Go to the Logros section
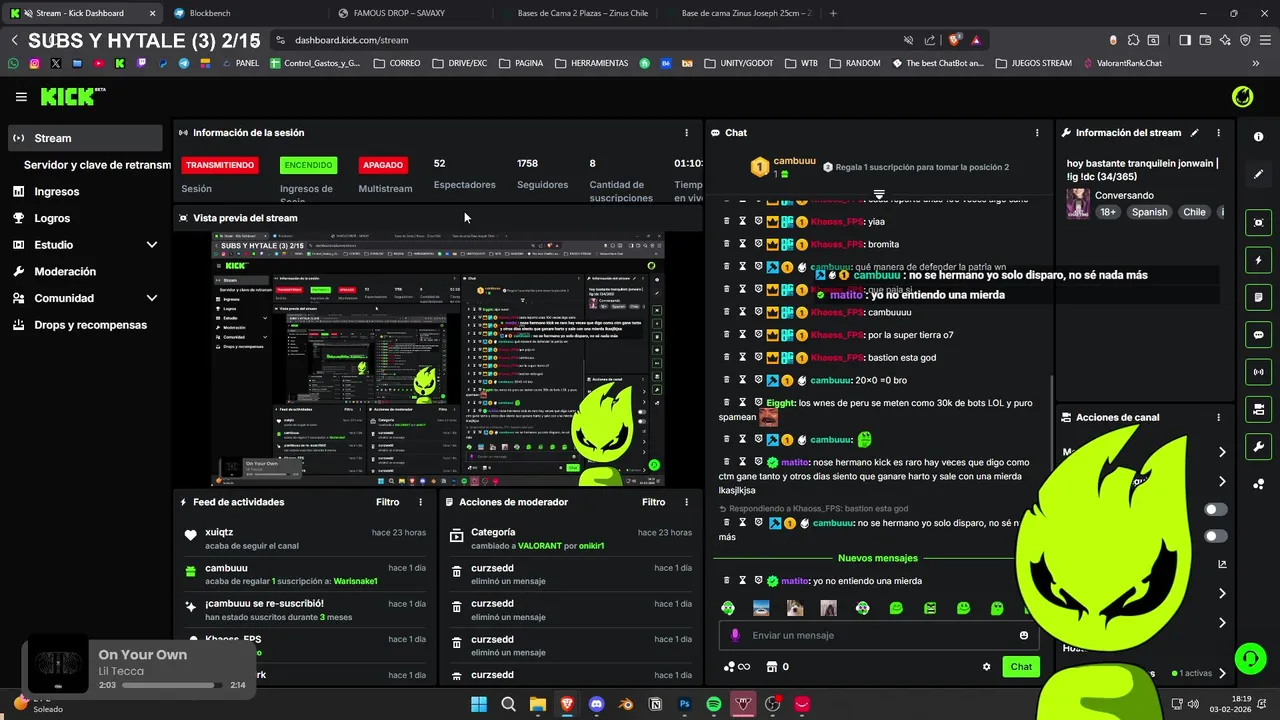 pos(85,218)
